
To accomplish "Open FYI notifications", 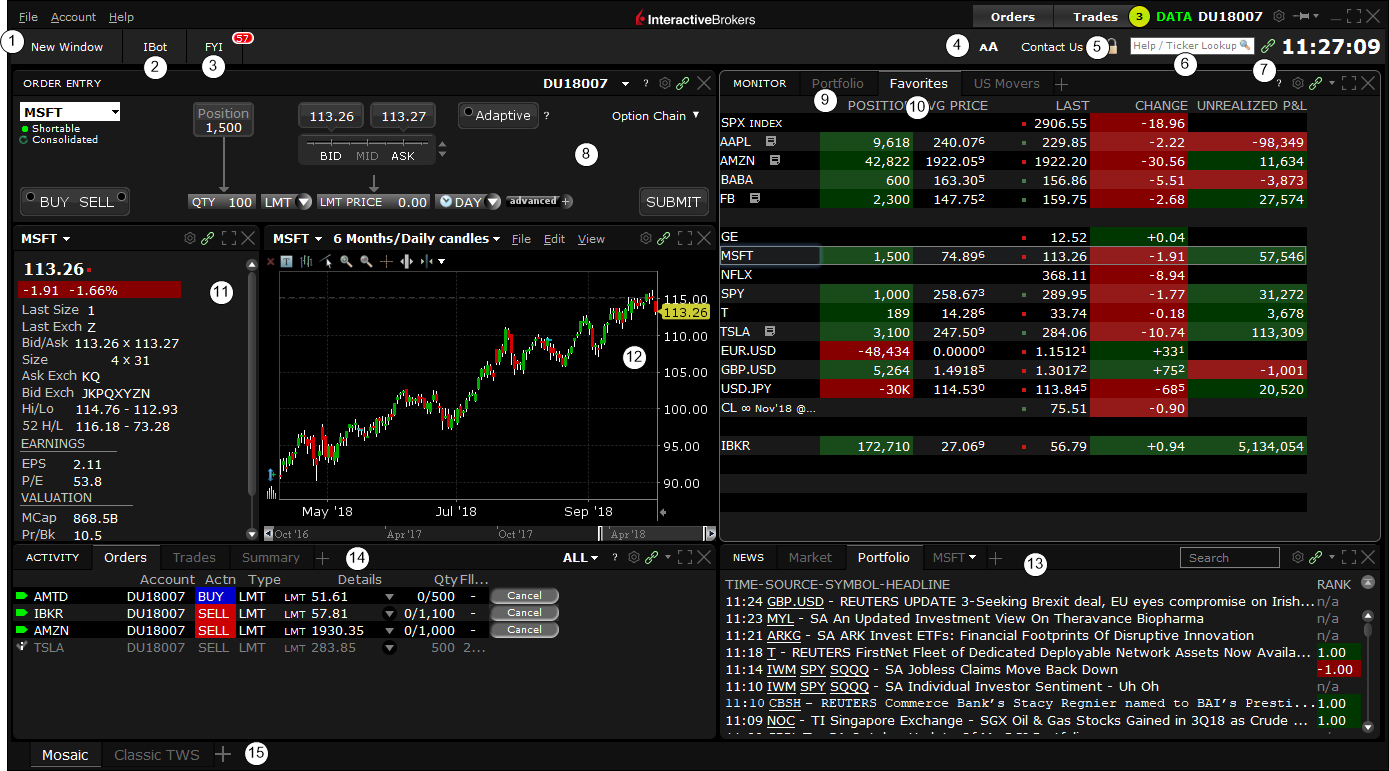I will (214, 47).
